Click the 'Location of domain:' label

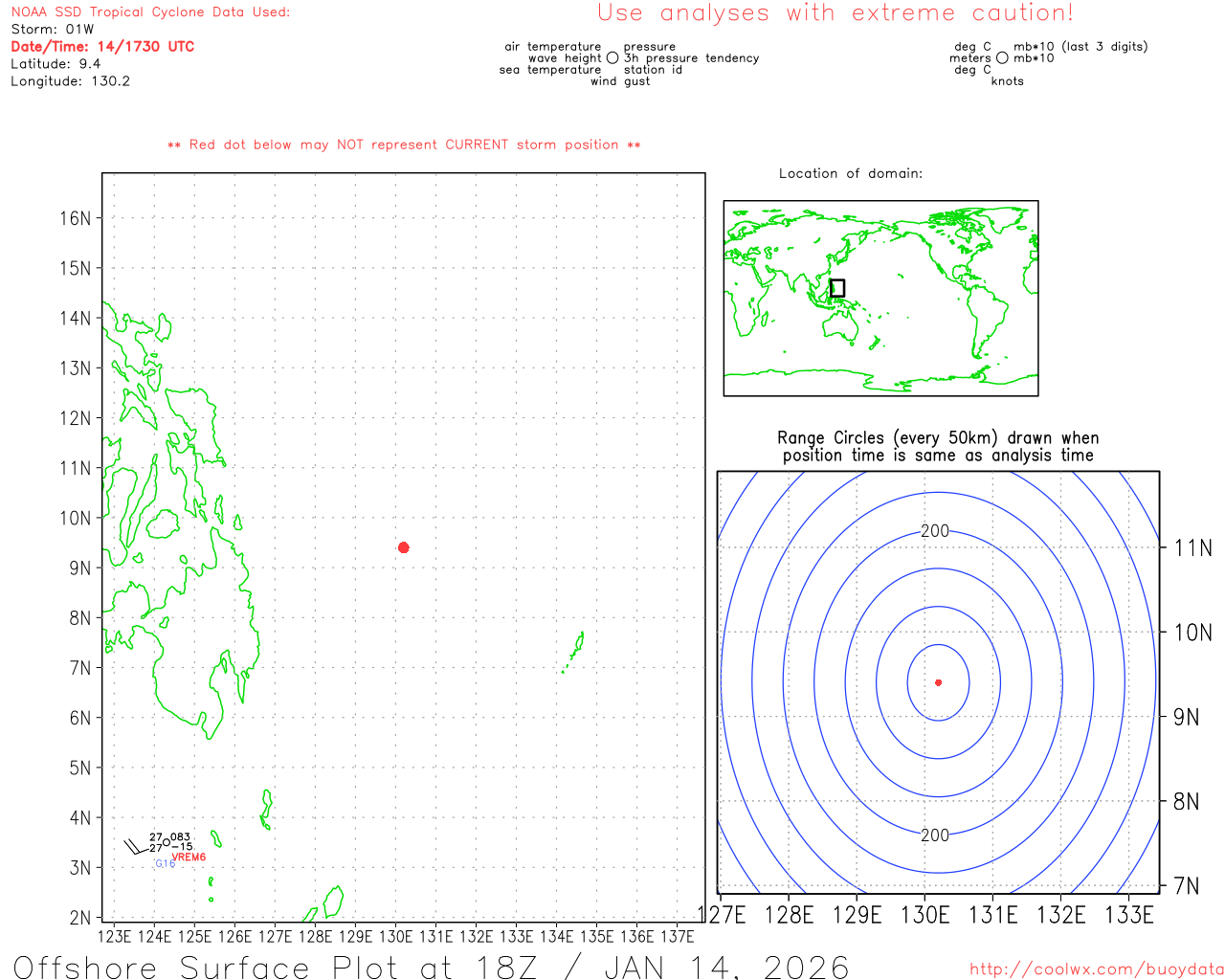851,173
